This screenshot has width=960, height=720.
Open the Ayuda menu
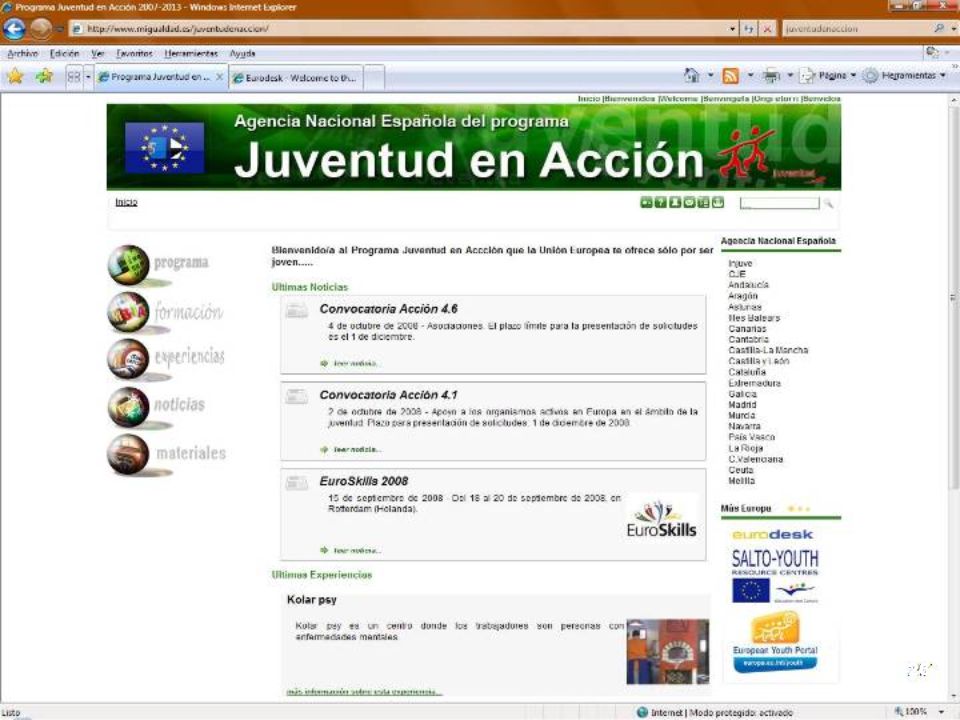click(x=242, y=54)
